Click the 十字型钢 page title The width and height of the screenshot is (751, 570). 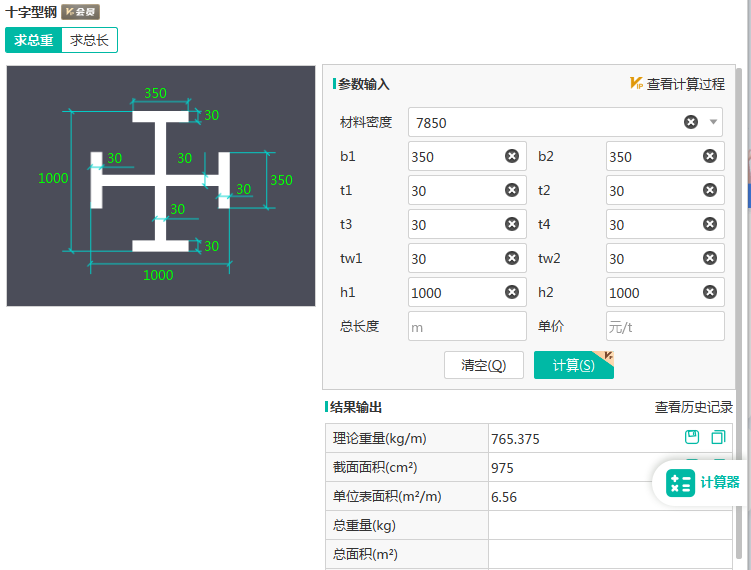[x=31, y=12]
